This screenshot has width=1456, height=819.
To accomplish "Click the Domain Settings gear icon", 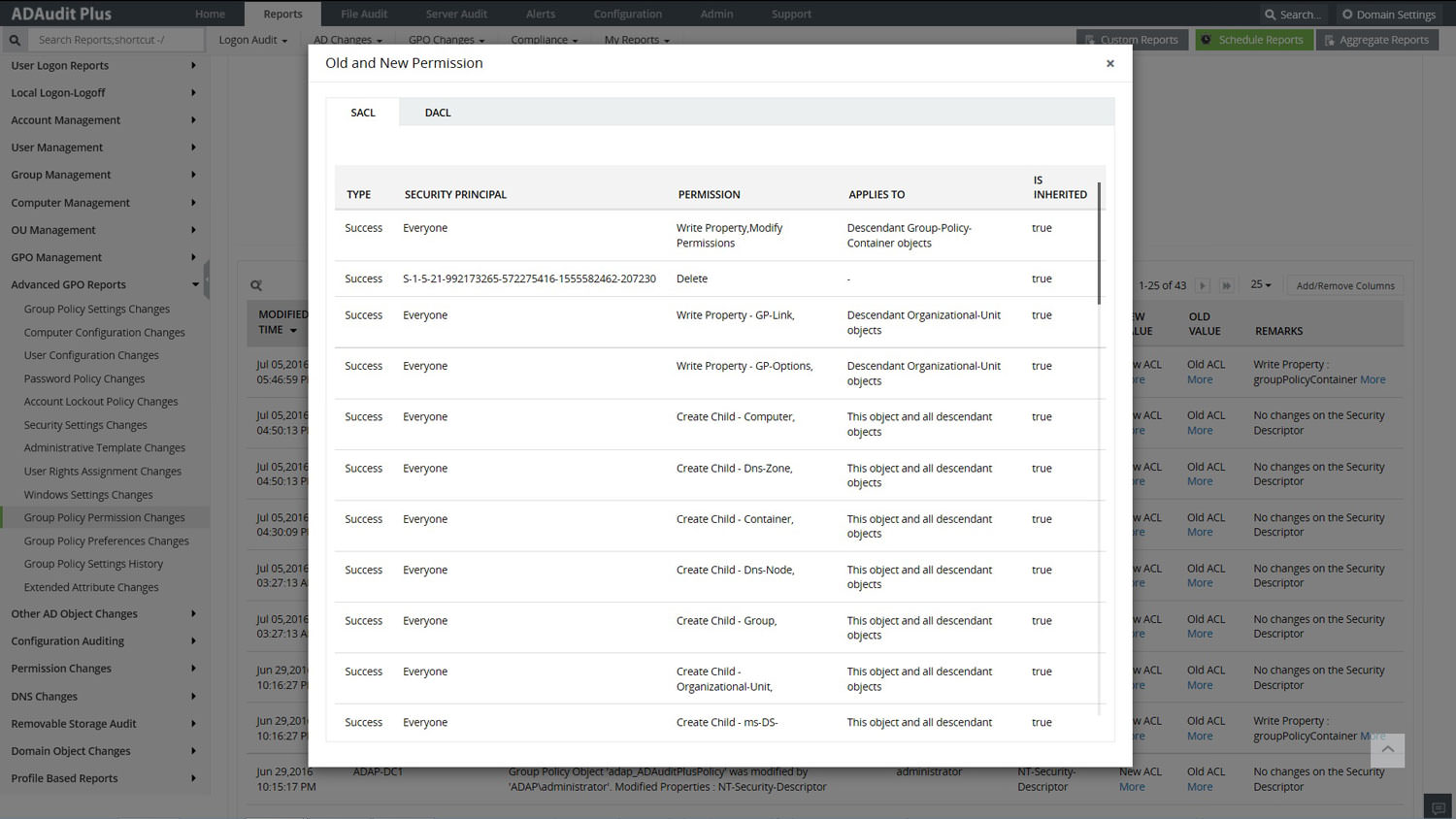I will pos(1347,15).
